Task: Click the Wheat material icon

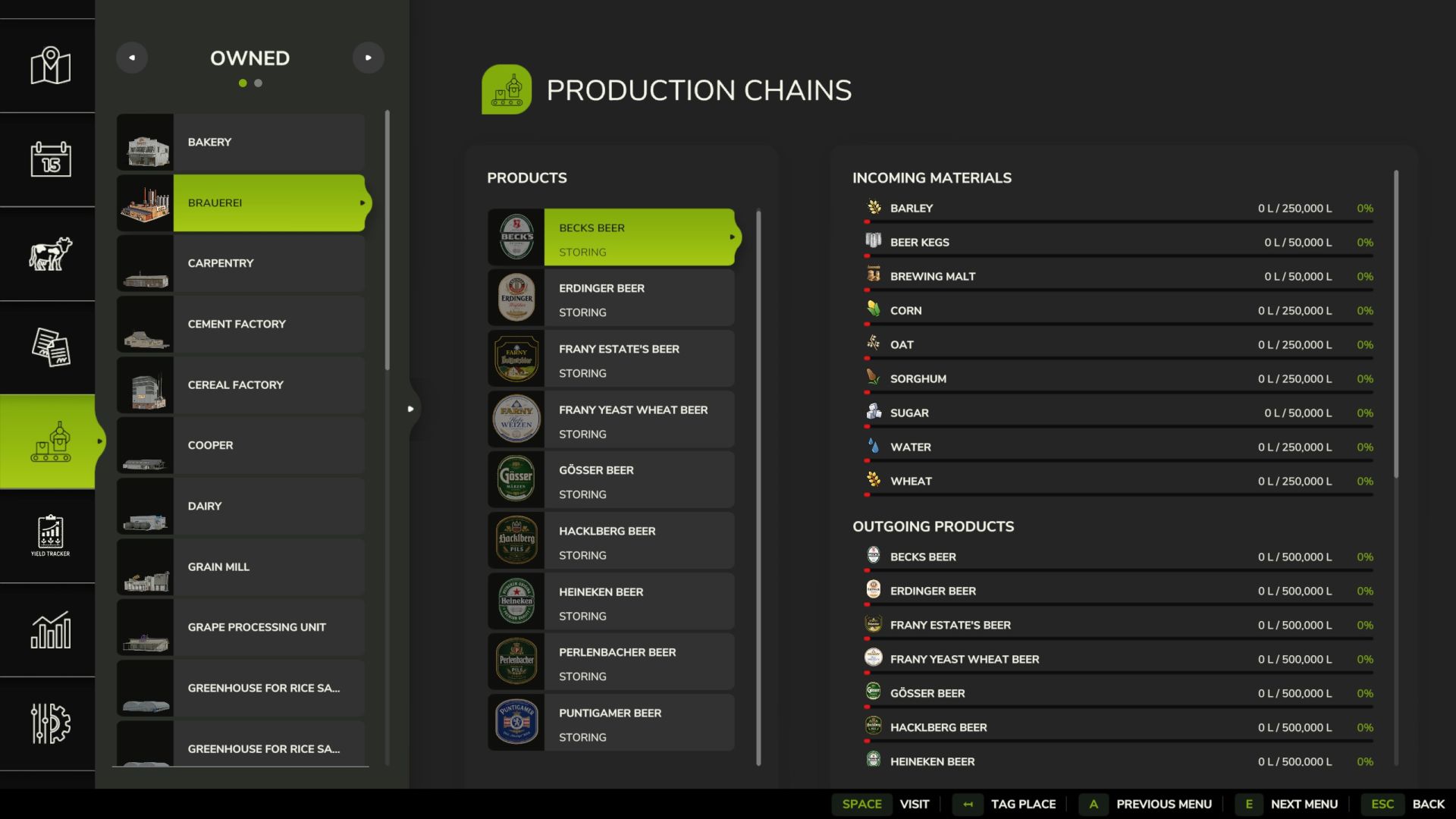Action: coord(874,480)
